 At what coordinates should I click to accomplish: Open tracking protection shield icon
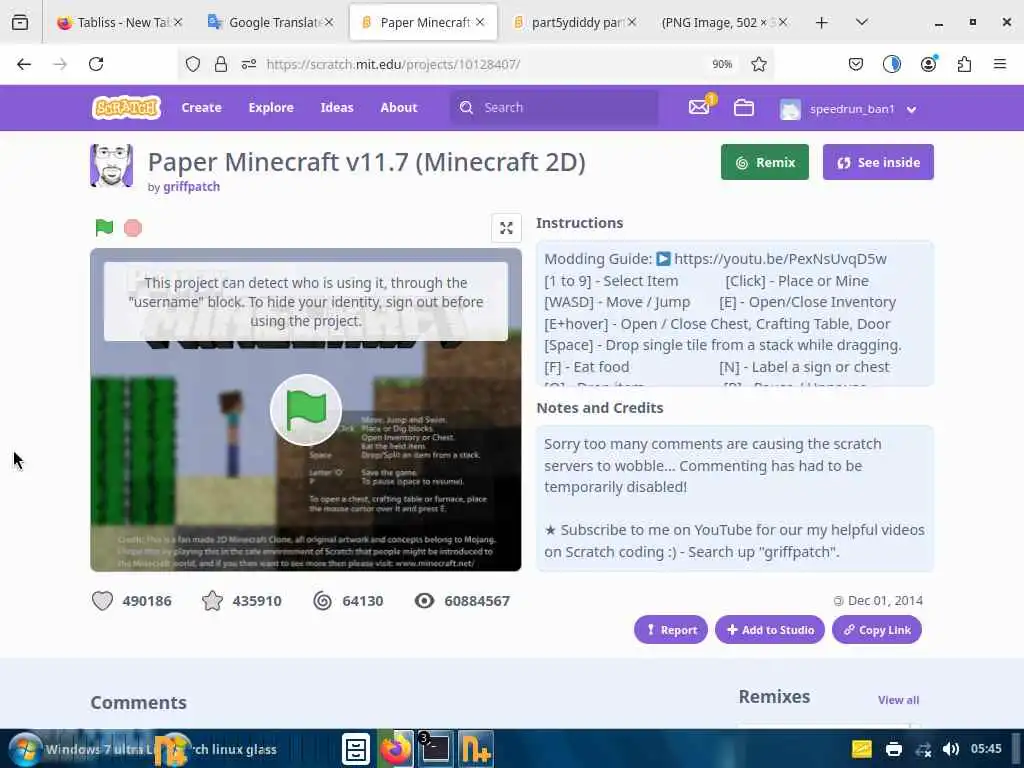[x=193, y=64]
